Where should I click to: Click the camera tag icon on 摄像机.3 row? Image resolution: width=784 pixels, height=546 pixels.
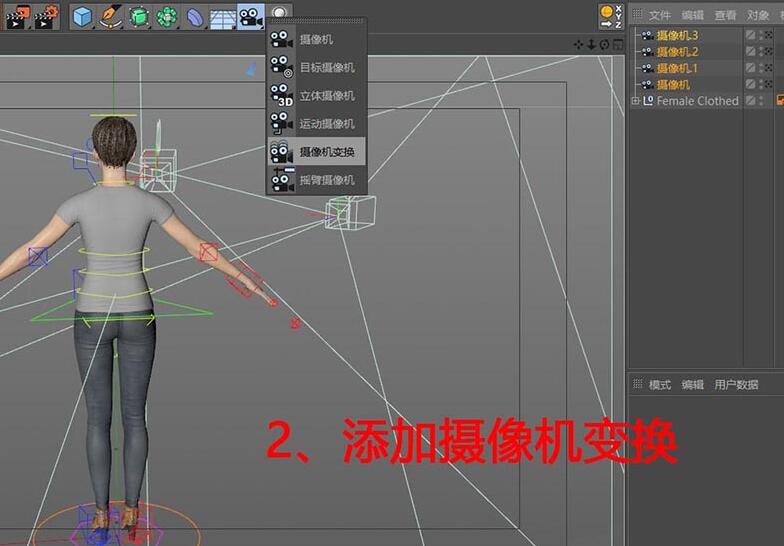pyautogui.click(x=768, y=35)
